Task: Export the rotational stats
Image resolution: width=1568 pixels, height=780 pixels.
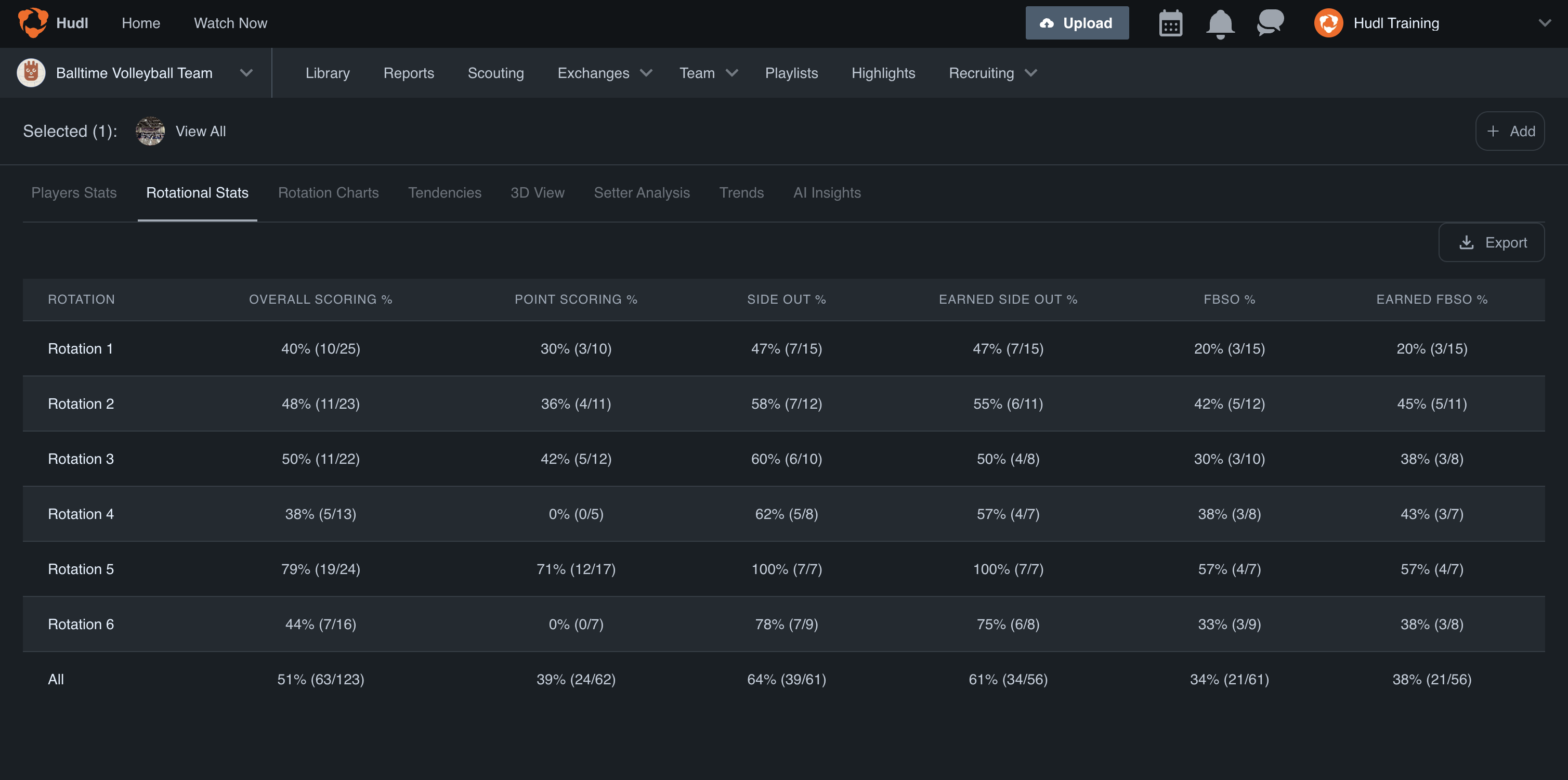Action: pyautogui.click(x=1491, y=242)
